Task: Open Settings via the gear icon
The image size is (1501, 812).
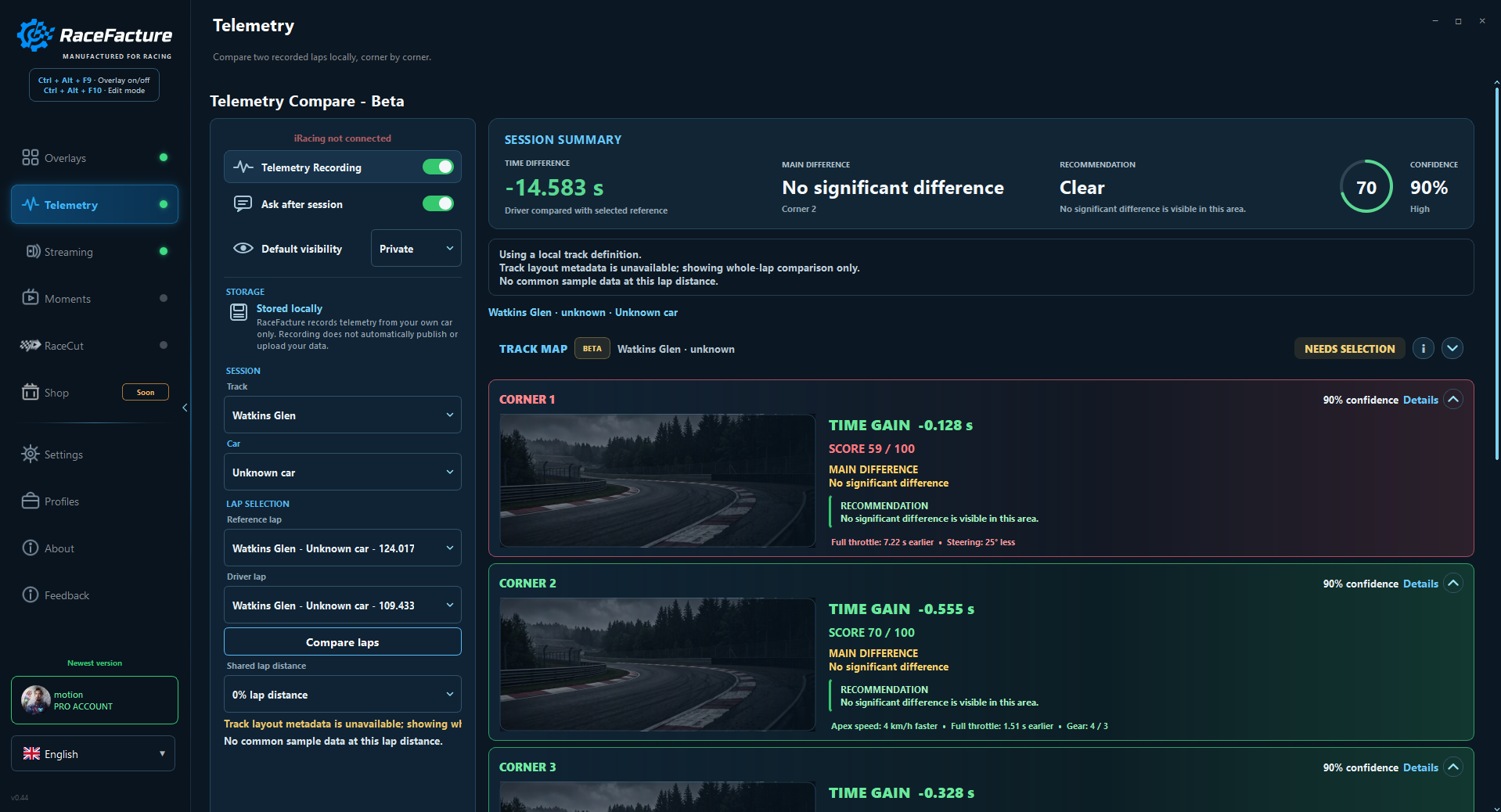Action: pyautogui.click(x=31, y=454)
